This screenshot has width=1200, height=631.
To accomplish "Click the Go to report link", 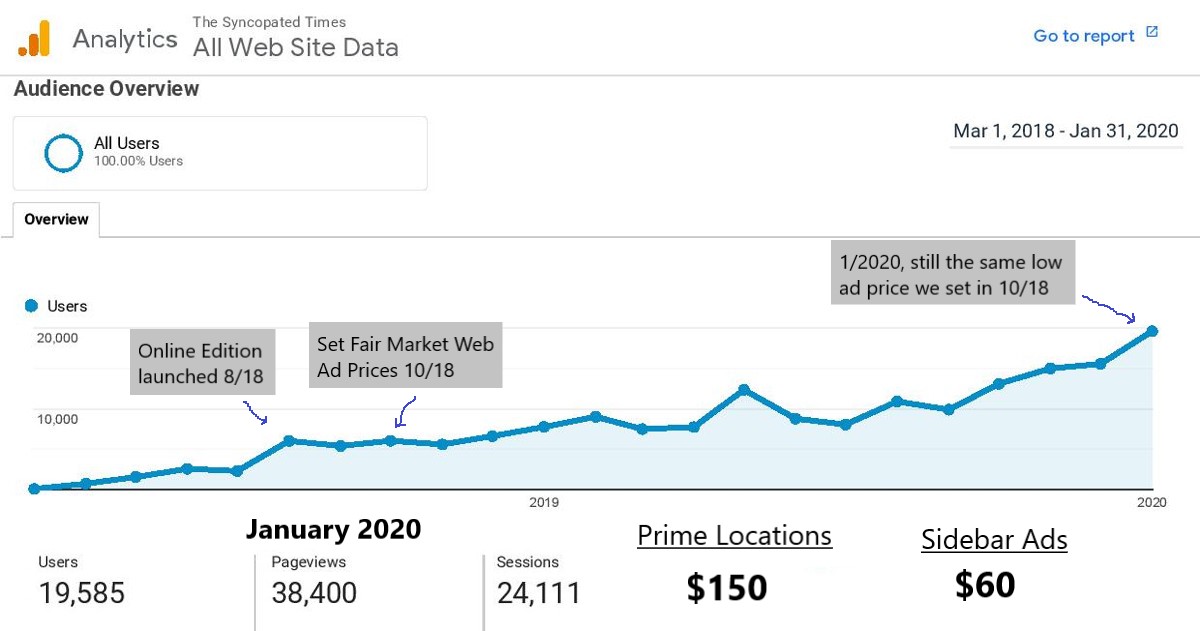I will [1084, 36].
